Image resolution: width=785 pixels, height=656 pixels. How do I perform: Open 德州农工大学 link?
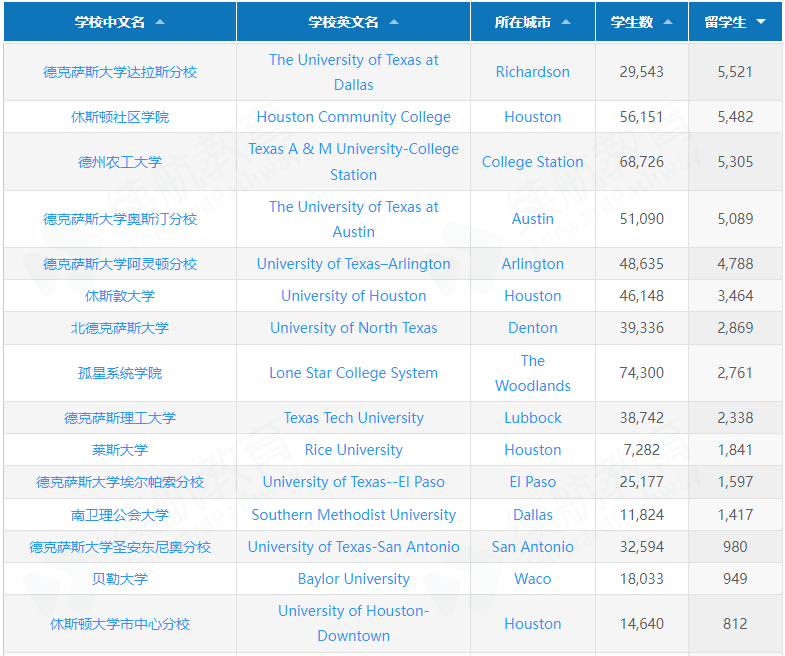tap(120, 162)
